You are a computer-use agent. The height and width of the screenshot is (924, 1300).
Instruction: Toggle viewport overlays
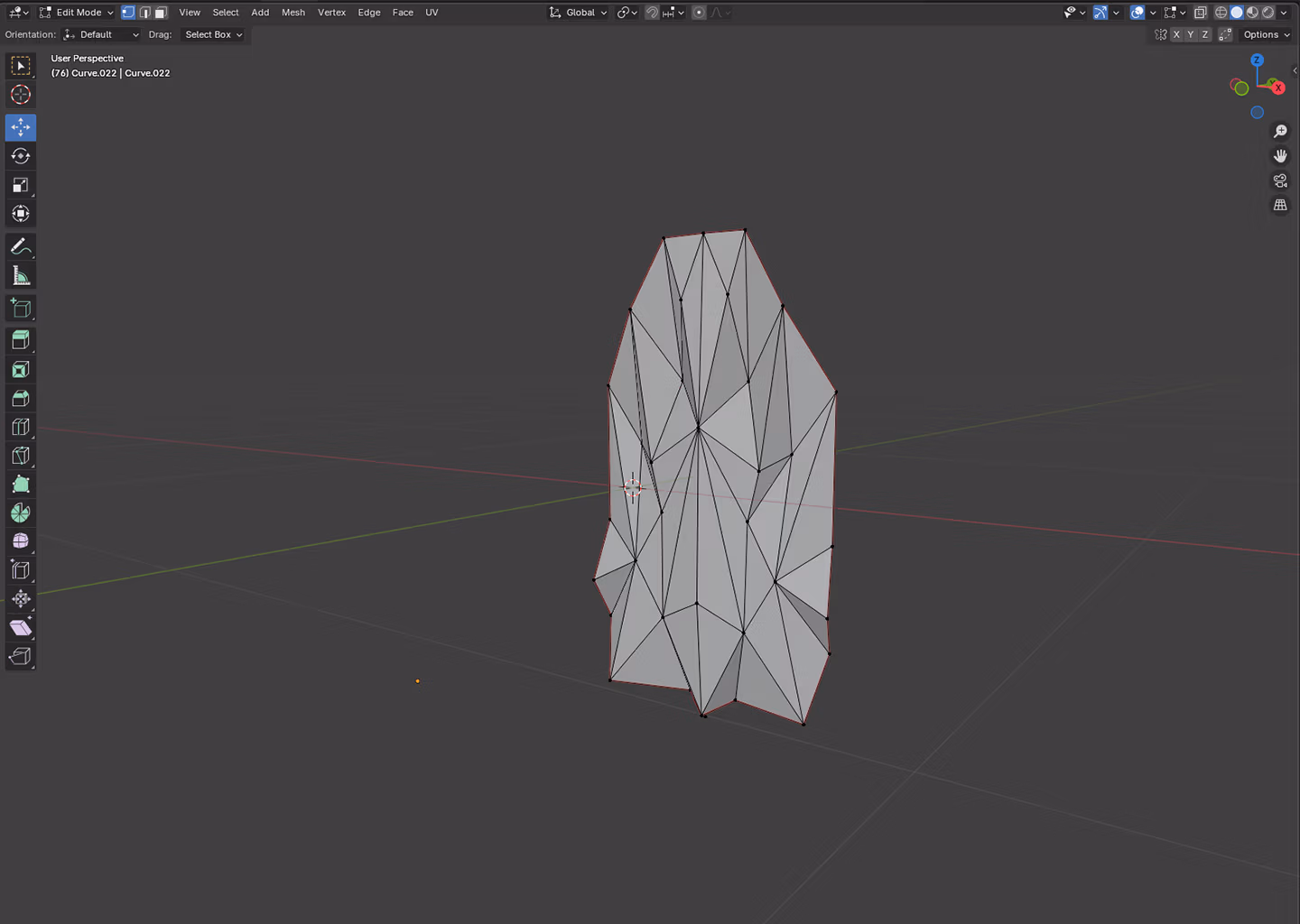(1137, 13)
